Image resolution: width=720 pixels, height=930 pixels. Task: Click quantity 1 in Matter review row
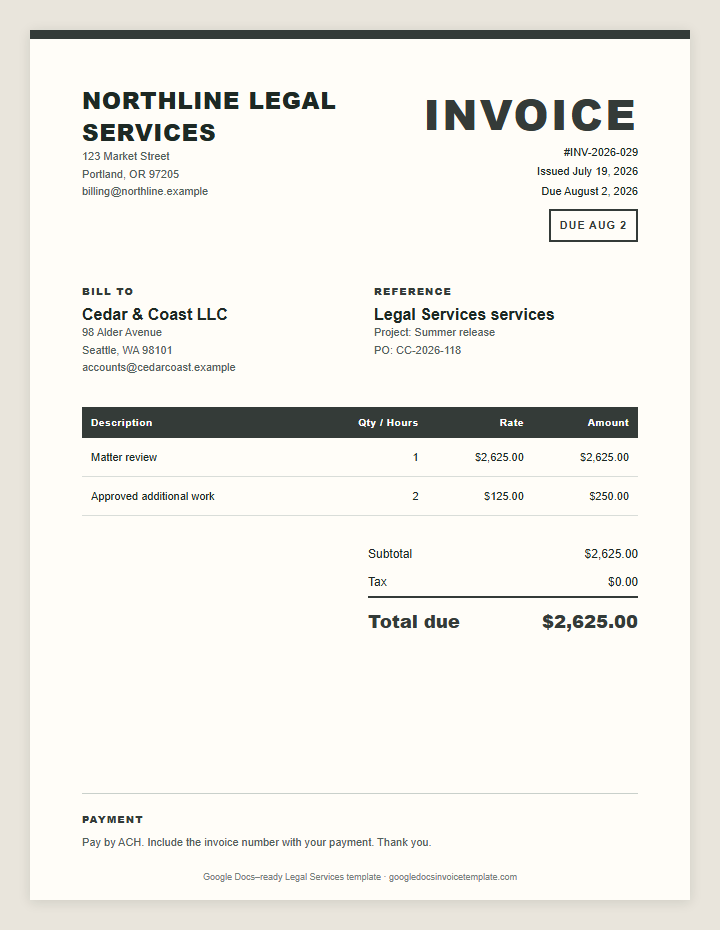[416, 457]
